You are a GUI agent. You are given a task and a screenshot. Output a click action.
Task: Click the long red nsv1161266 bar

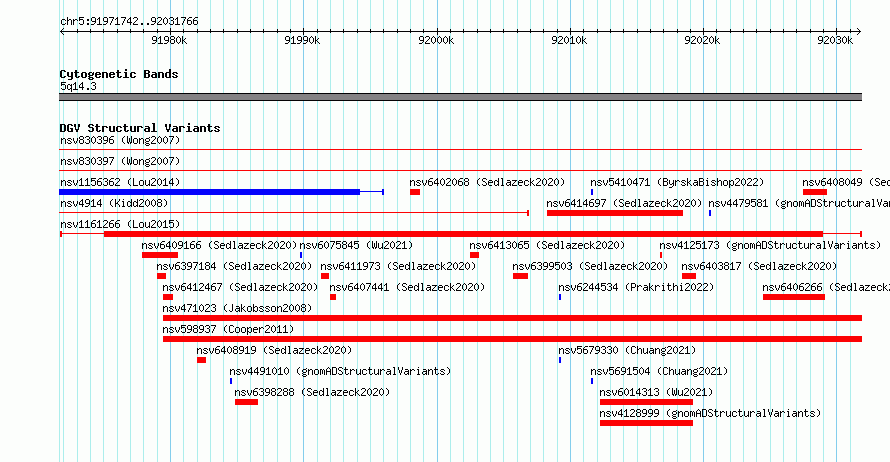(463, 234)
